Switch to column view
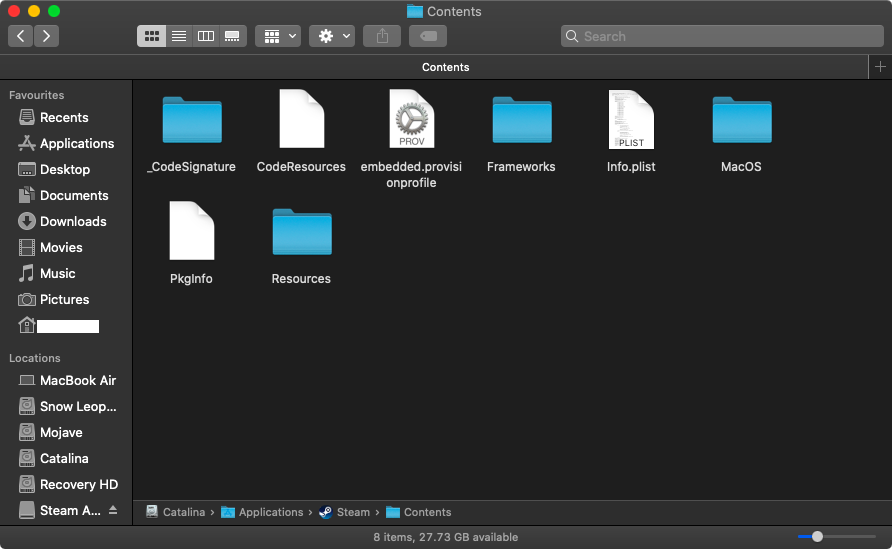Image resolution: width=892 pixels, height=549 pixels. [205, 36]
